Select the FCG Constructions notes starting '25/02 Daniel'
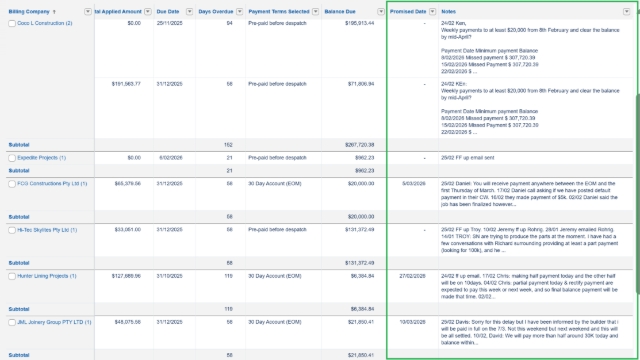The width and height of the screenshot is (640, 360). click(x=529, y=194)
